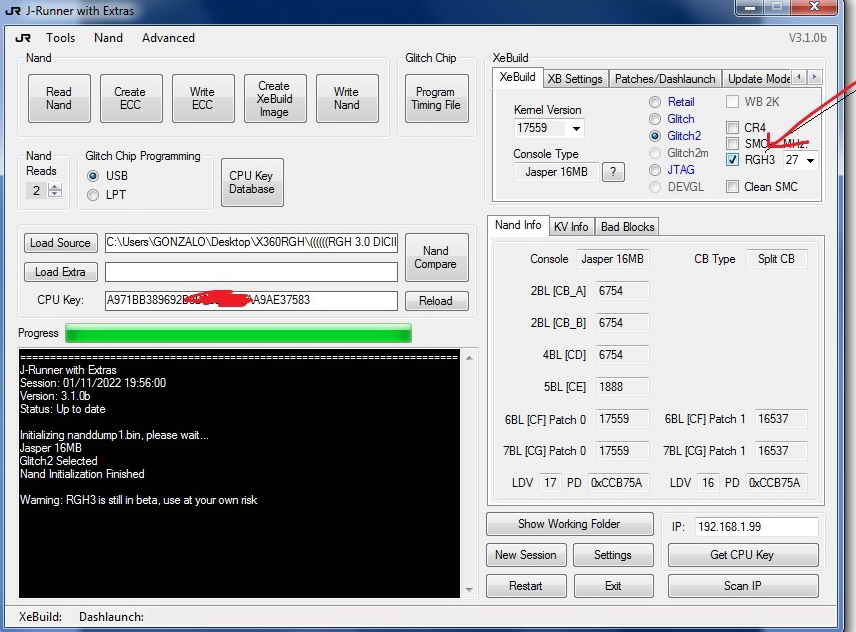Click the Write Nand button
The width and height of the screenshot is (856, 632).
tap(347, 98)
